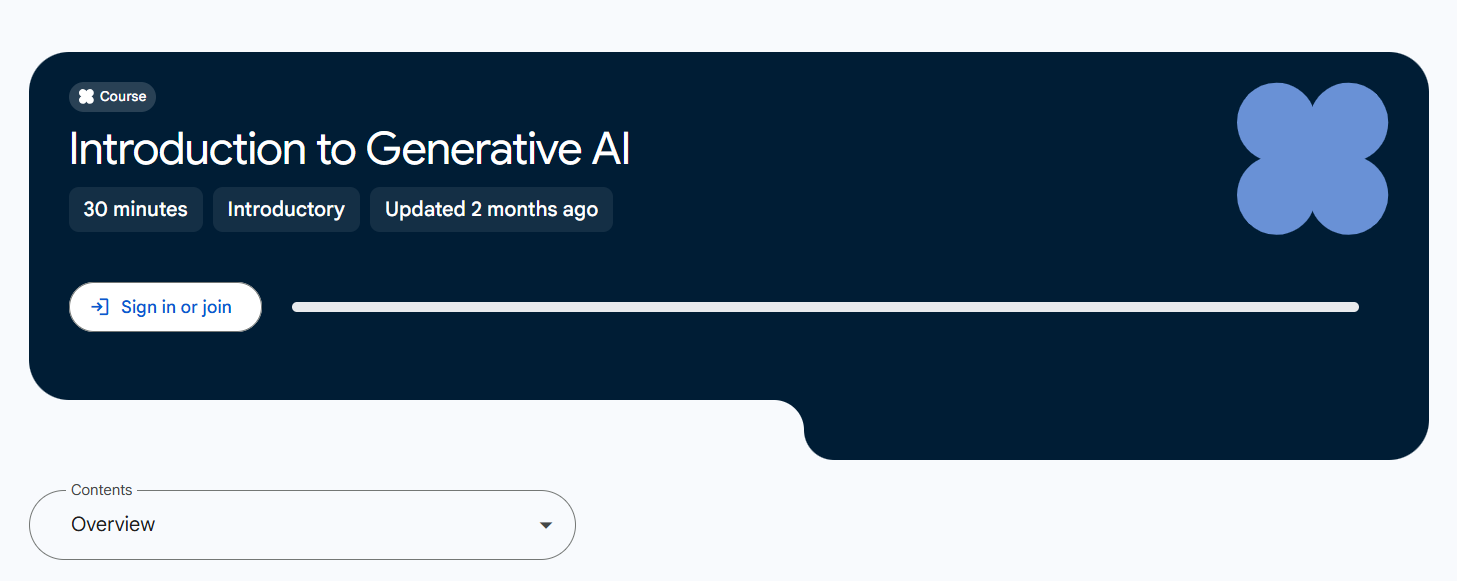Screen dimensions: 1457x581
Task: Click the Contents field label
Action: (102, 490)
